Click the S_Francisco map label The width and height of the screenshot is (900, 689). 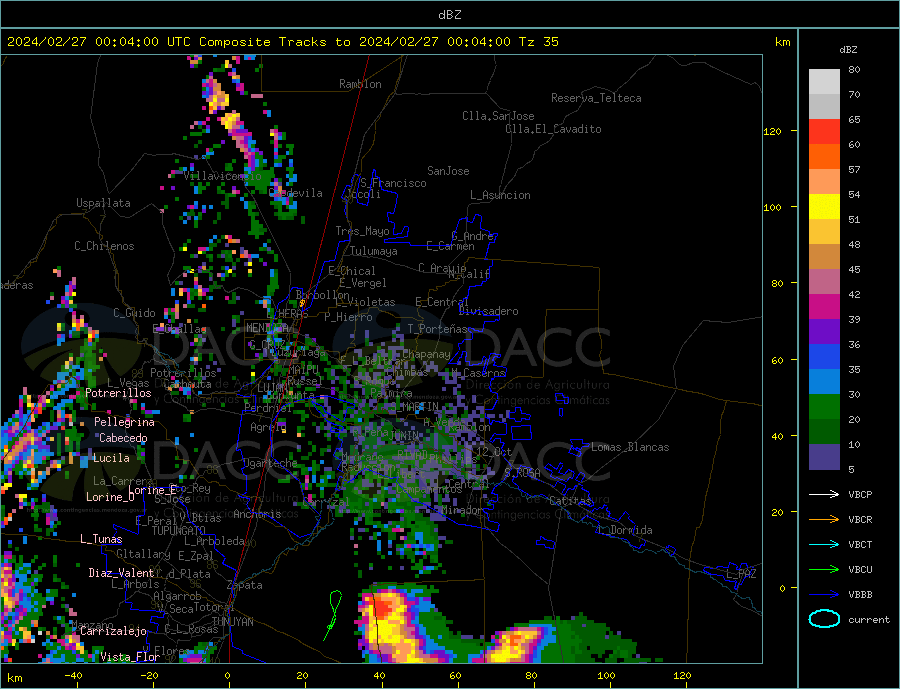coord(393,183)
